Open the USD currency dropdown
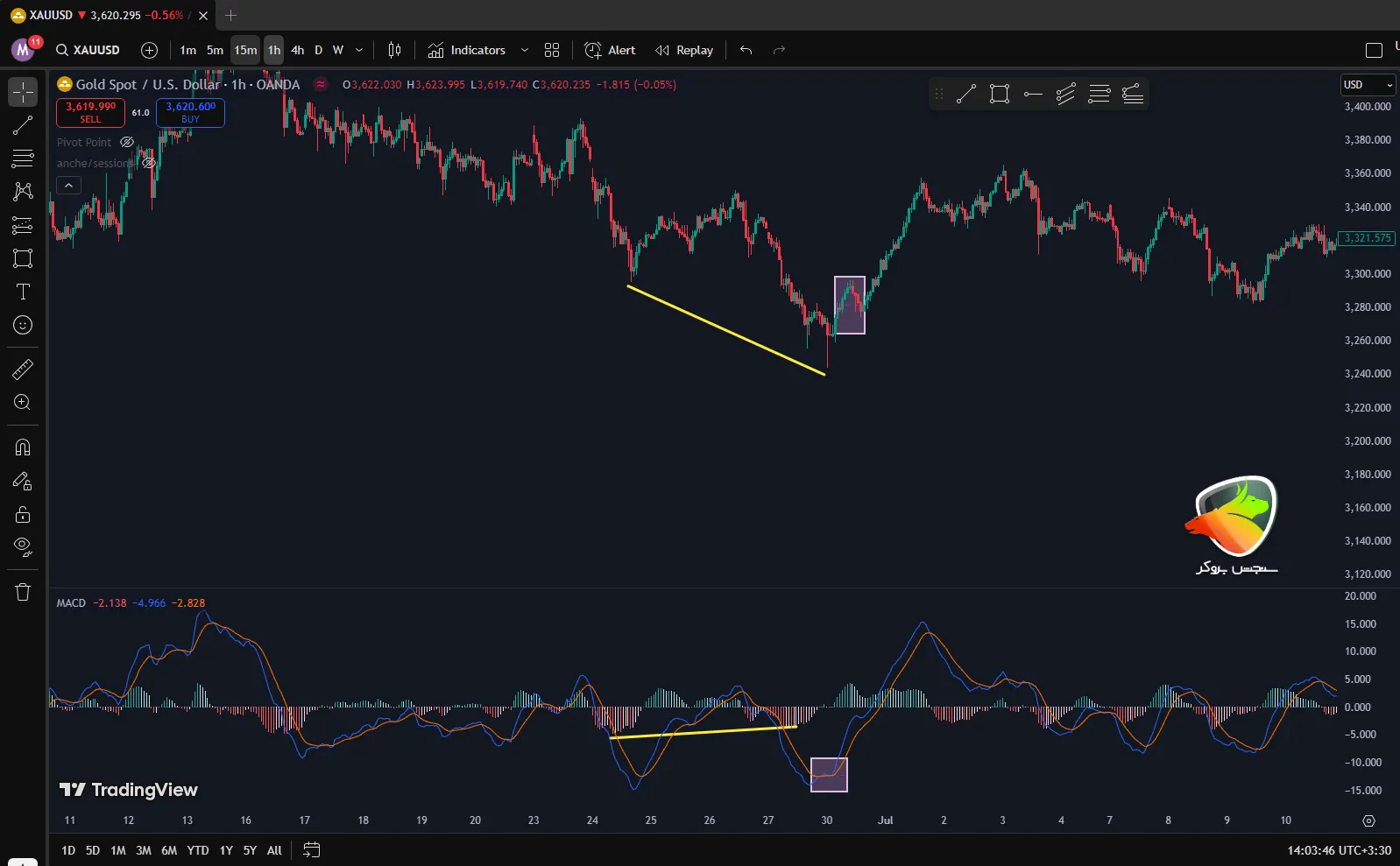This screenshot has height=866, width=1400. point(1367,85)
